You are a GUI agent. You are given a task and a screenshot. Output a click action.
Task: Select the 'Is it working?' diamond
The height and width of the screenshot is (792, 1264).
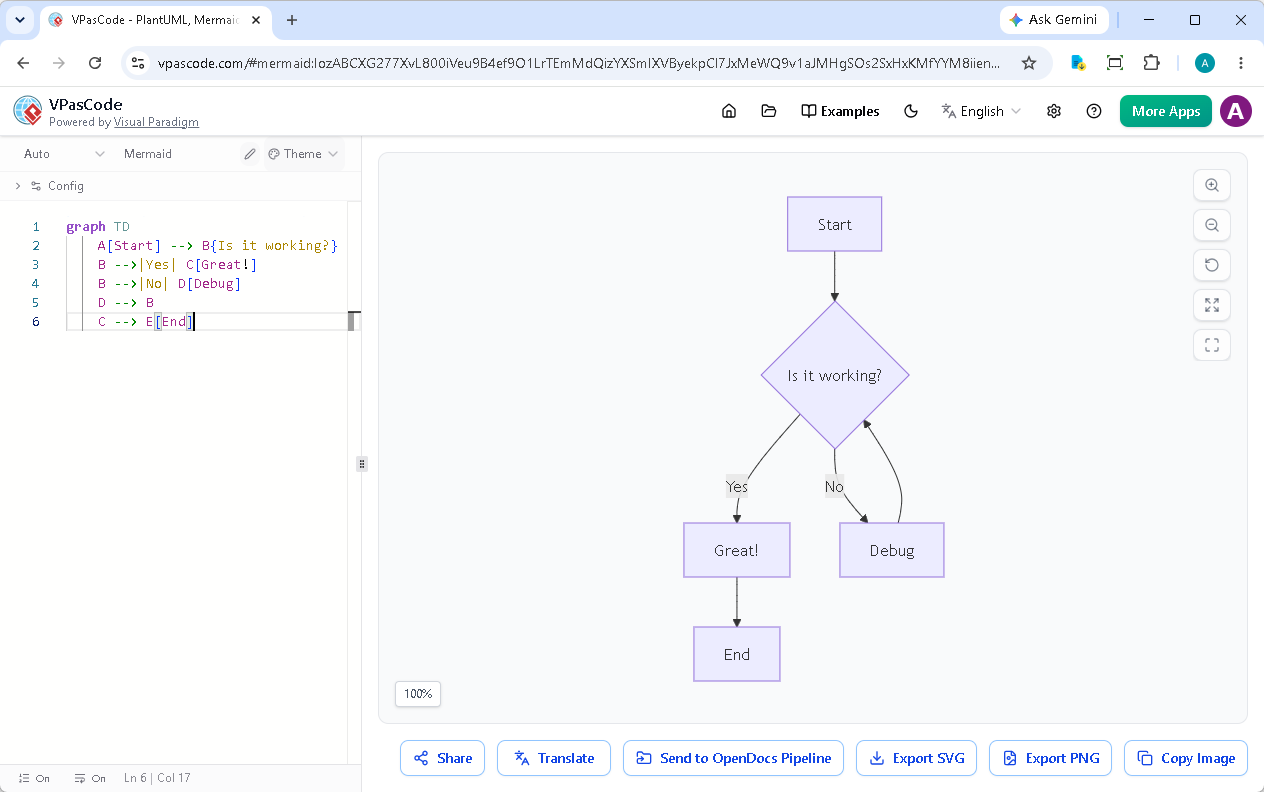[x=835, y=376]
